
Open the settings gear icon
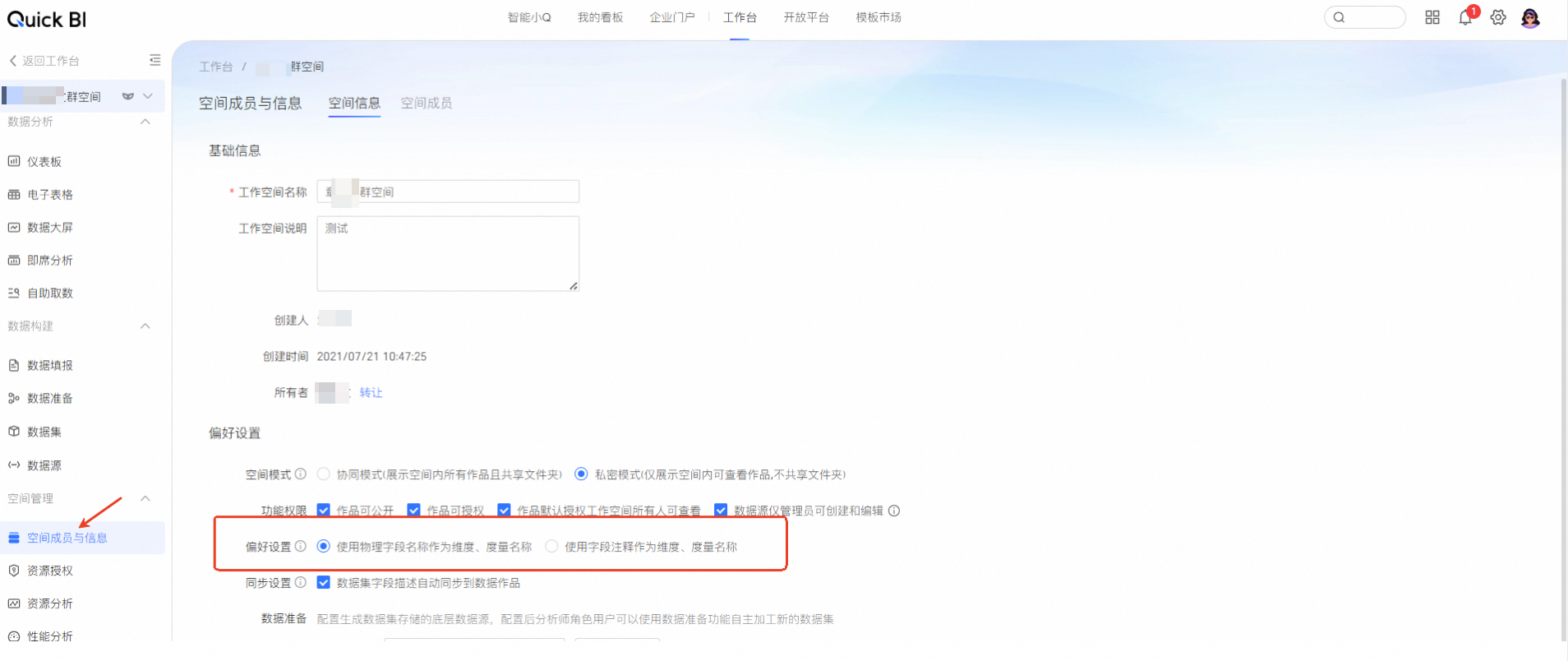click(x=1498, y=18)
